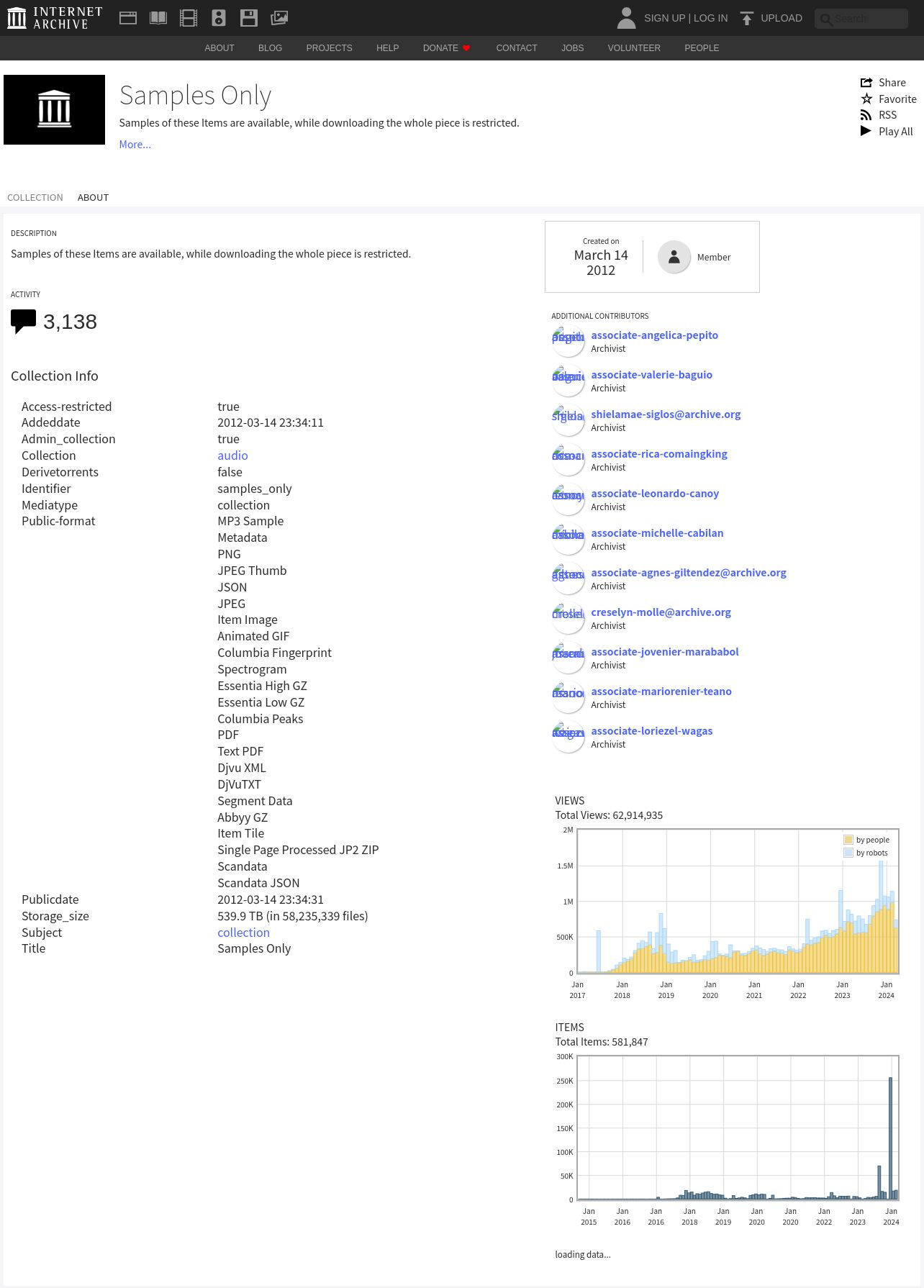This screenshot has width=924, height=1288.
Task: Open the Web (Wayback) icon
Action: click(x=128, y=18)
